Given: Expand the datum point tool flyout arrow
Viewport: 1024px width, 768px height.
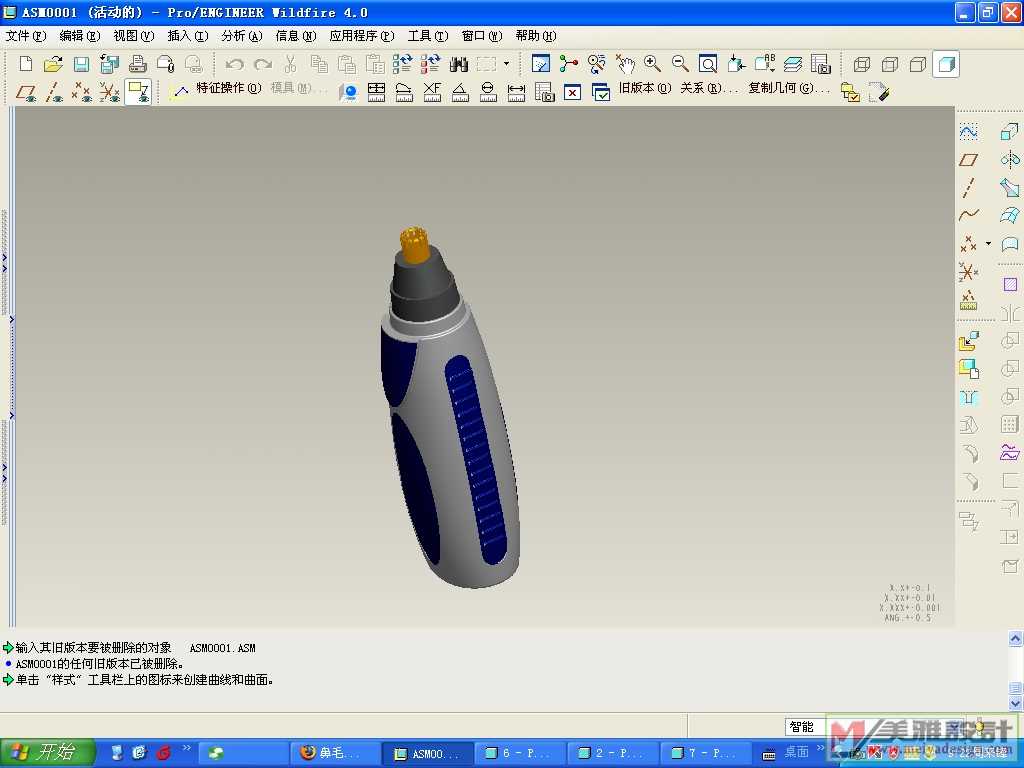Looking at the screenshot, I should (988, 243).
